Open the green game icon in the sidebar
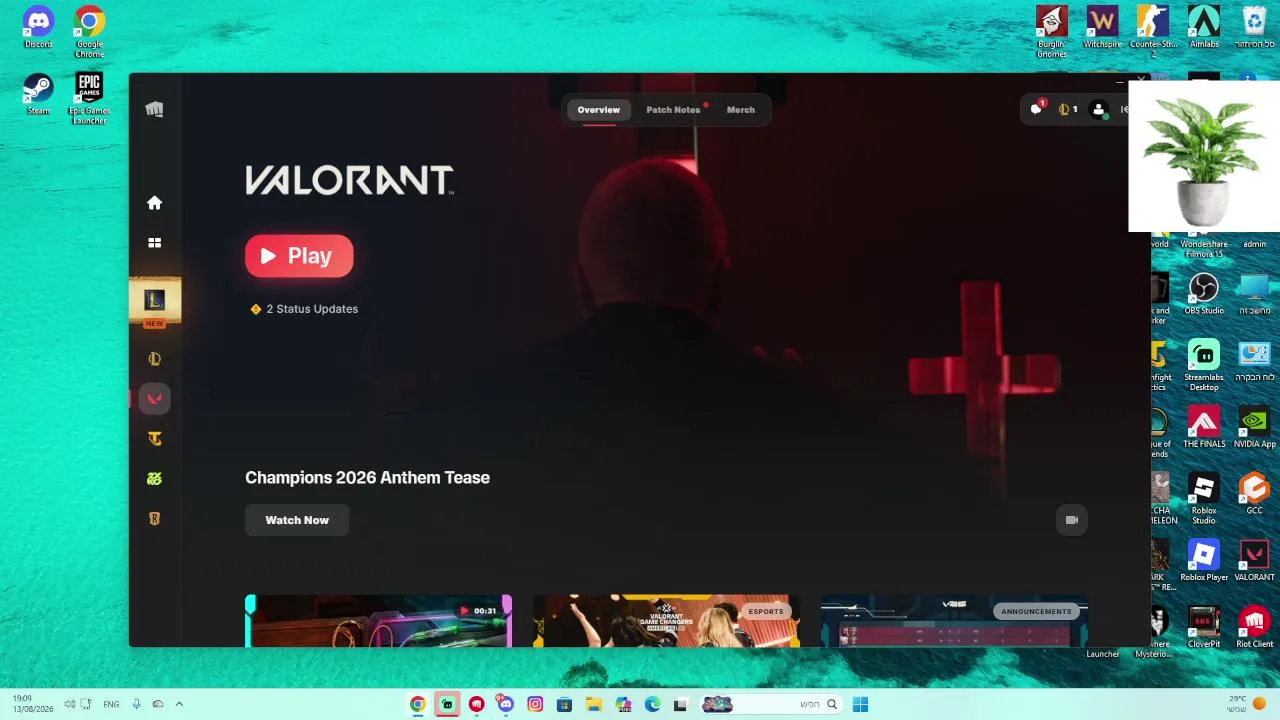 (154, 479)
